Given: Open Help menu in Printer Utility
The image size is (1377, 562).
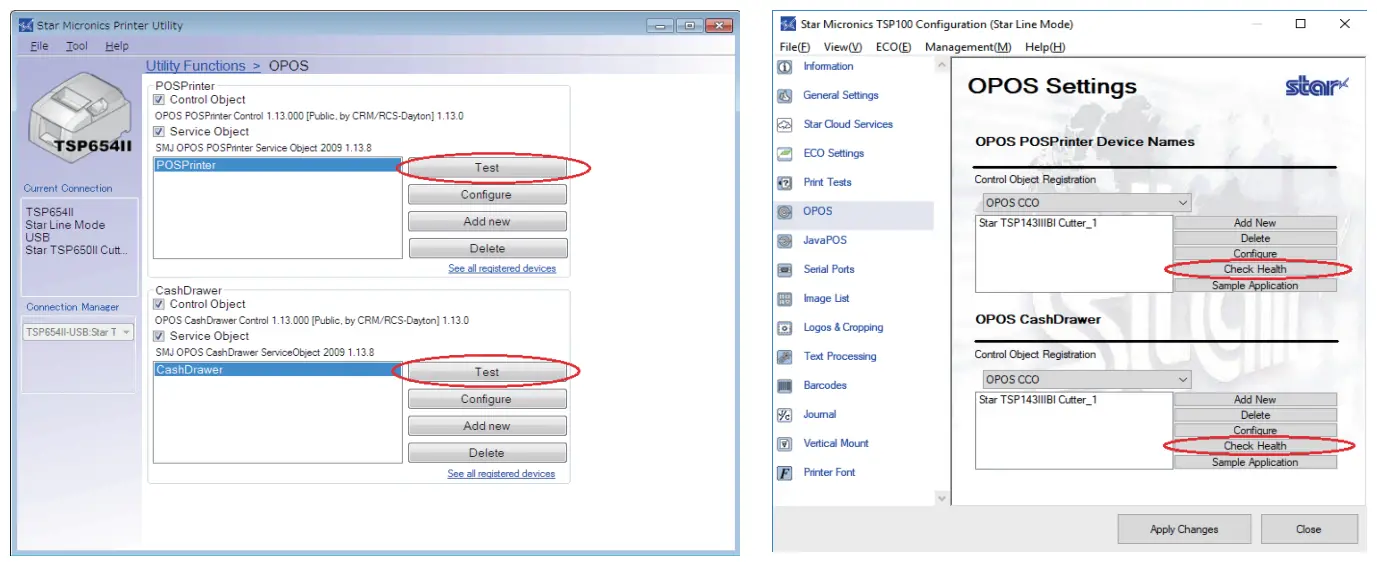Looking at the screenshot, I should [117, 46].
